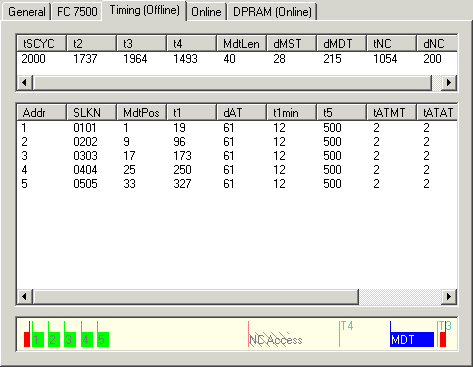Click the tATMT column header
The width and height of the screenshot is (473, 367).
click(392, 113)
